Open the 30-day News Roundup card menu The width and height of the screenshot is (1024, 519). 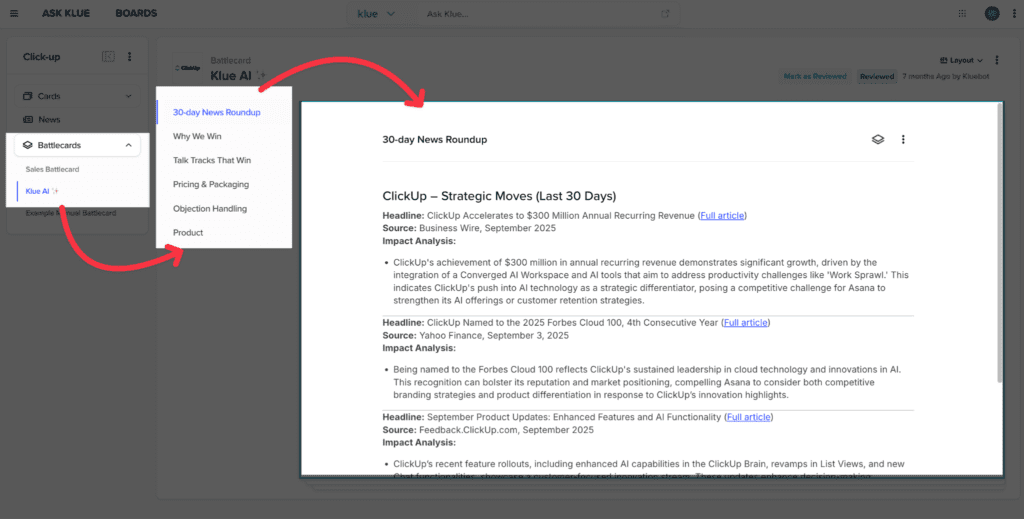pos(903,139)
